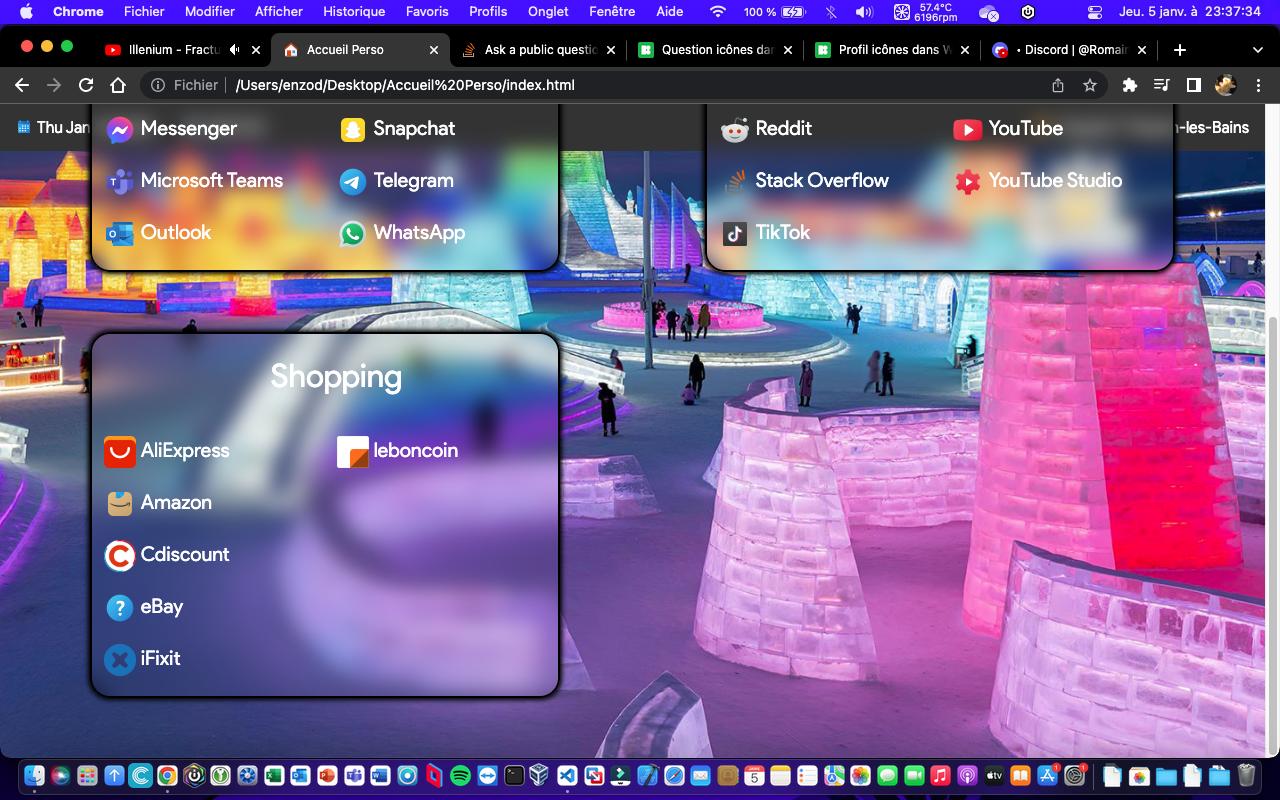Open the YouTube Studio gear icon link

click(x=967, y=181)
